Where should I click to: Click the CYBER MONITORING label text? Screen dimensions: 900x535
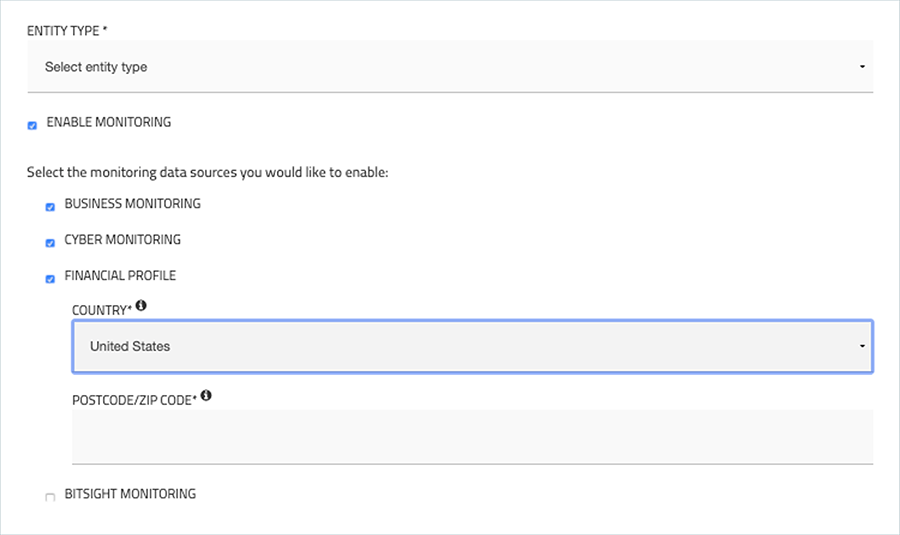pyautogui.click(x=122, y=240)
